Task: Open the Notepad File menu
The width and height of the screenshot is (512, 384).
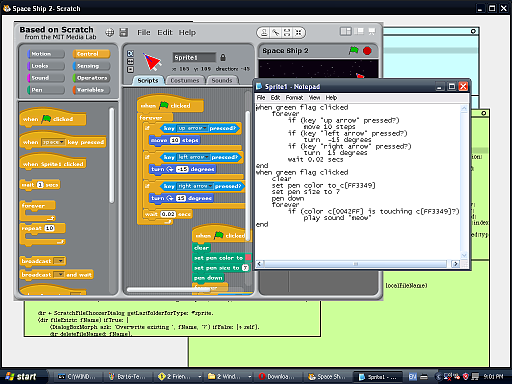Action: click(261, 98)
